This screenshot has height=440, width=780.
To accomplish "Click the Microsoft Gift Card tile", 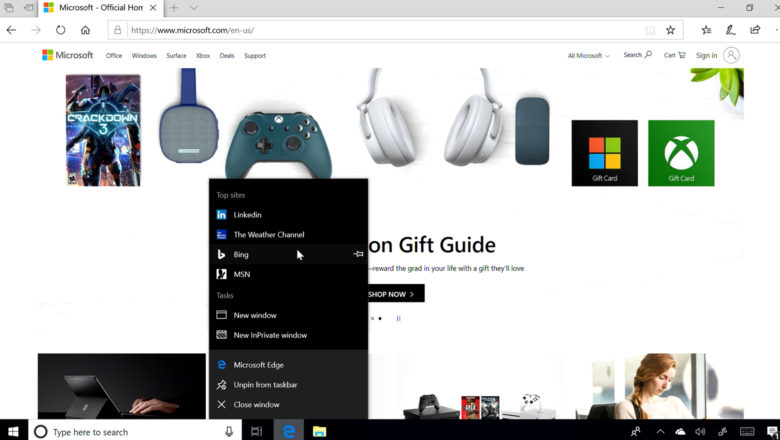I will coord(604,153).
